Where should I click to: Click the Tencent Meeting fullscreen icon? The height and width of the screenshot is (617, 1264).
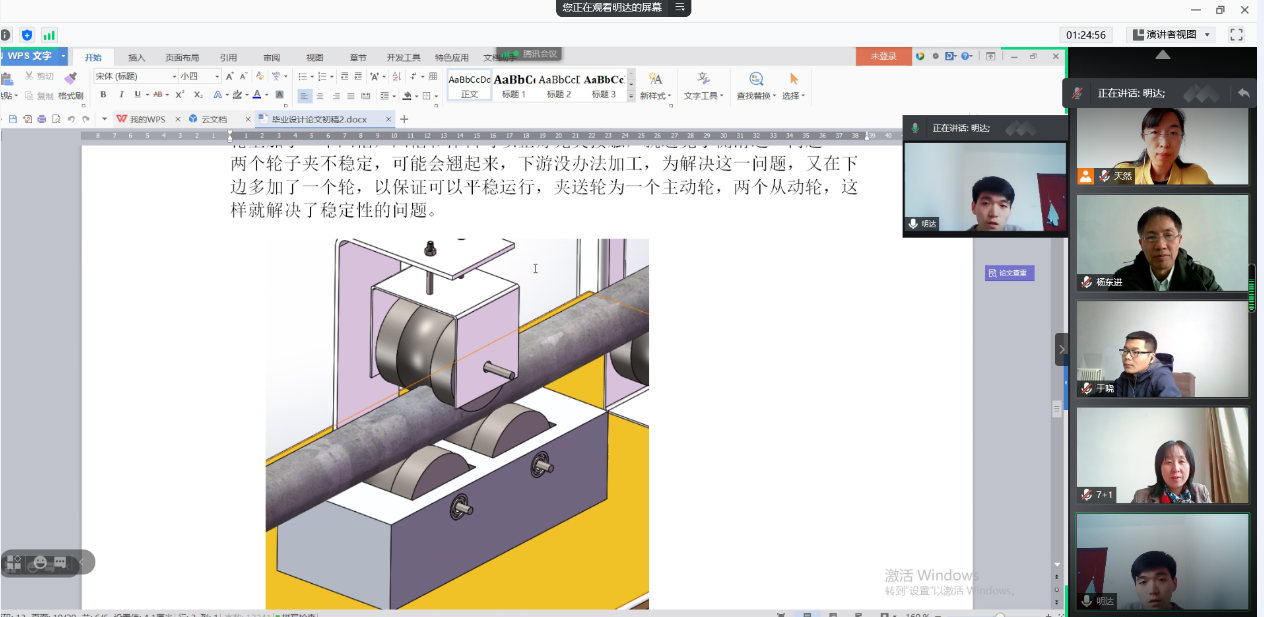click(1236, 34)
